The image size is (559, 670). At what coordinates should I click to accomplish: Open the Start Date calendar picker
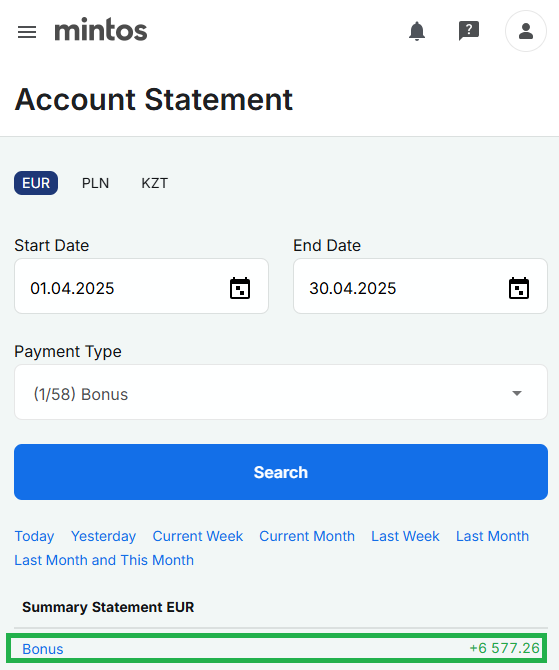pos(240,288)
